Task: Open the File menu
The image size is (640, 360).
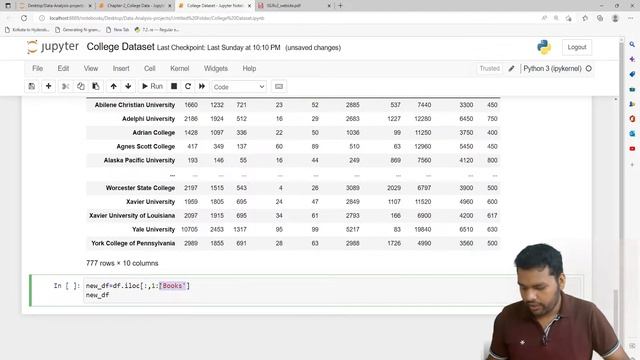Action: point(38,69)
